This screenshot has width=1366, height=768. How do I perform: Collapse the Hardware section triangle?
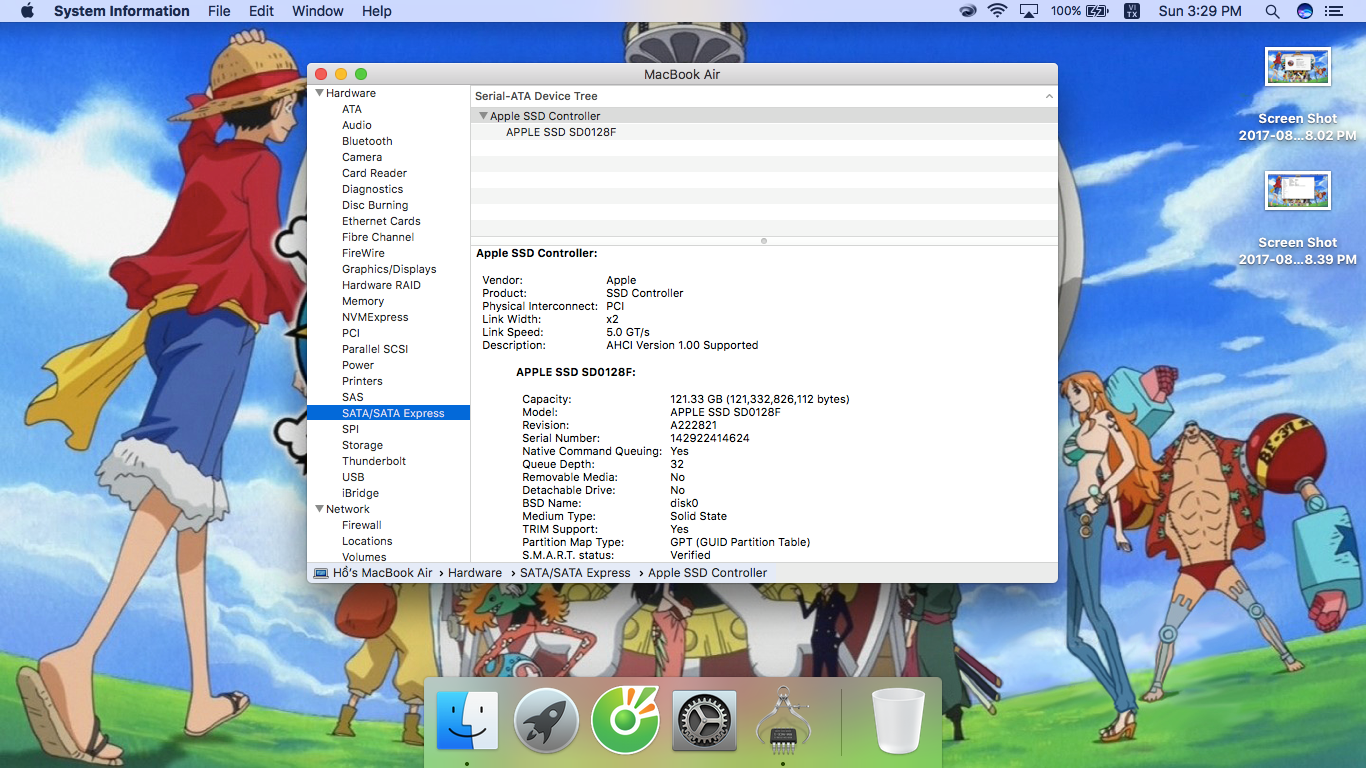320,93
